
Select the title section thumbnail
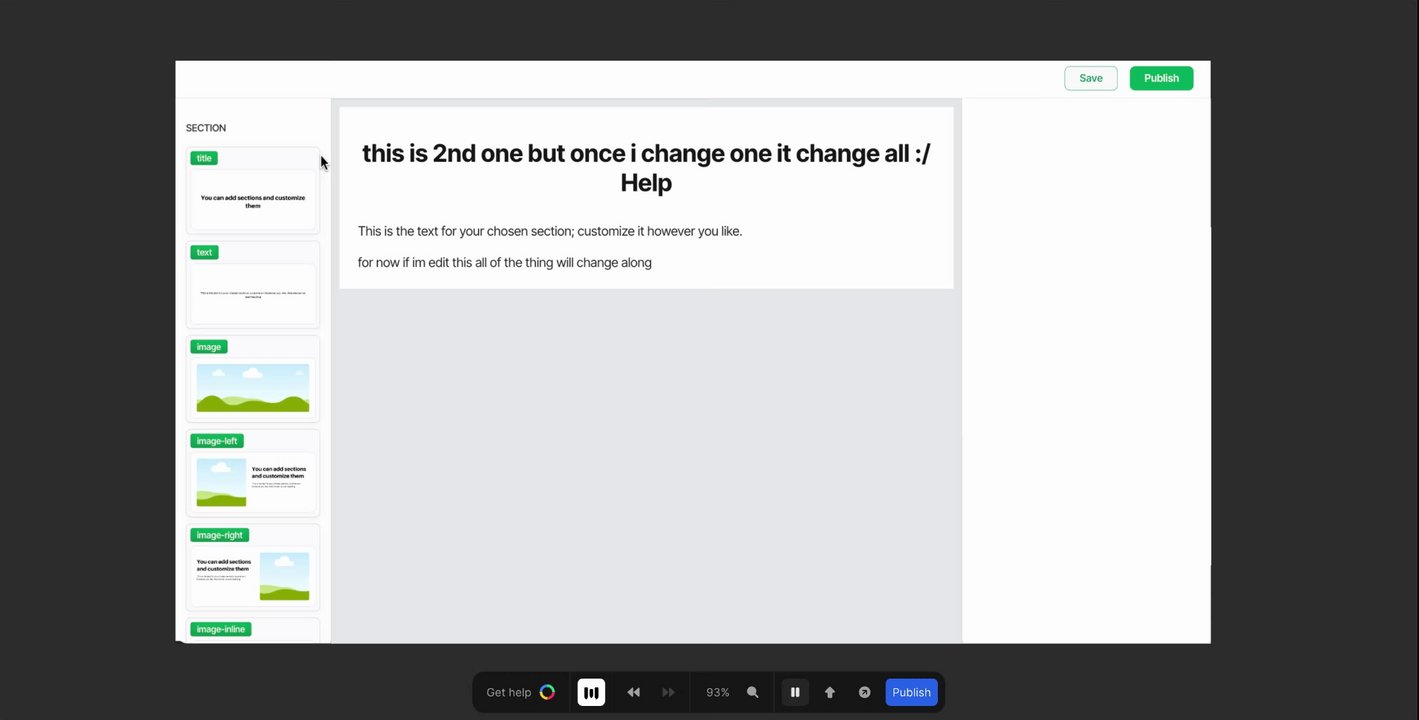click(253, 190)
